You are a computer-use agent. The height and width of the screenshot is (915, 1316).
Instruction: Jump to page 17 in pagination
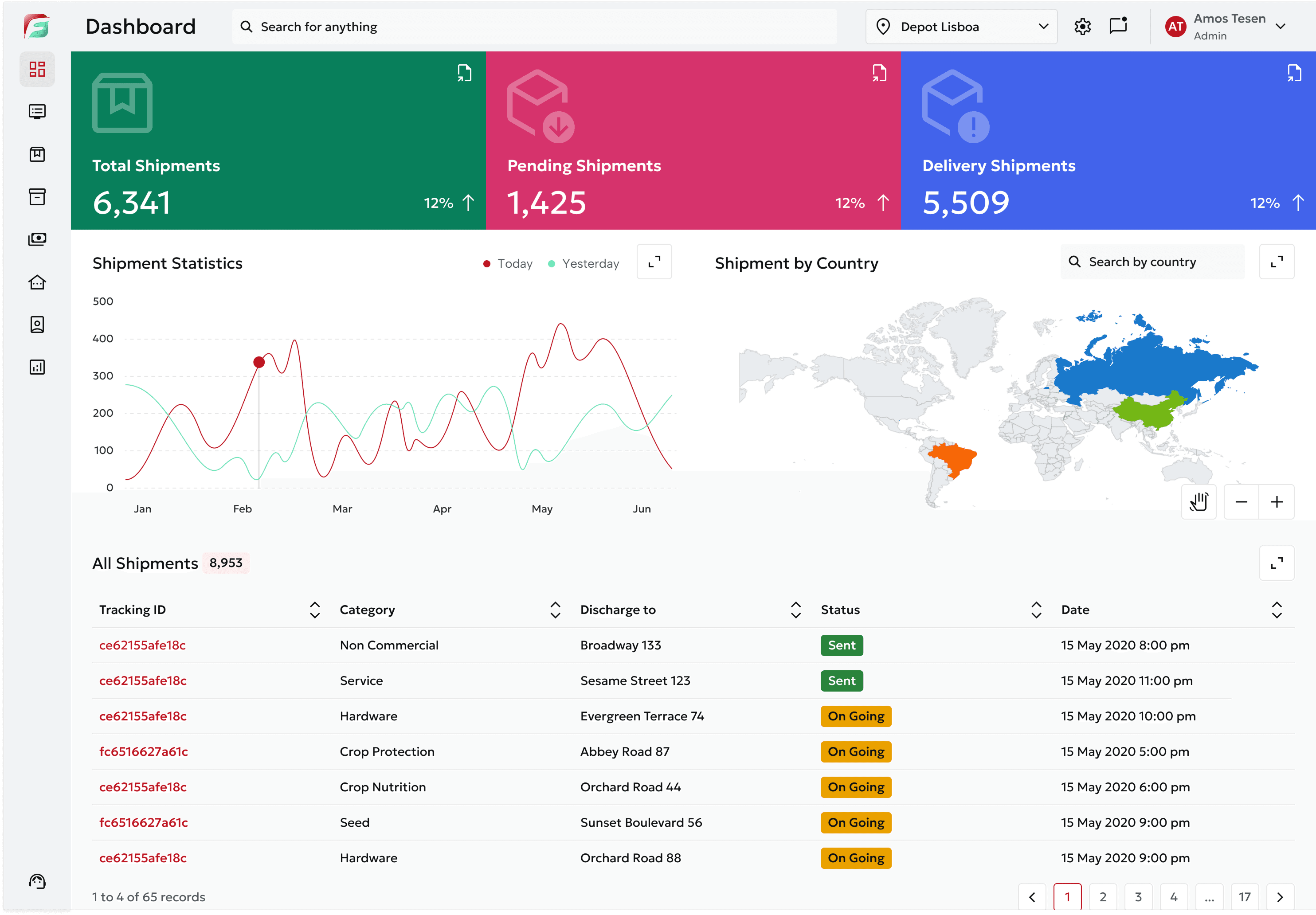point(1244,897)
